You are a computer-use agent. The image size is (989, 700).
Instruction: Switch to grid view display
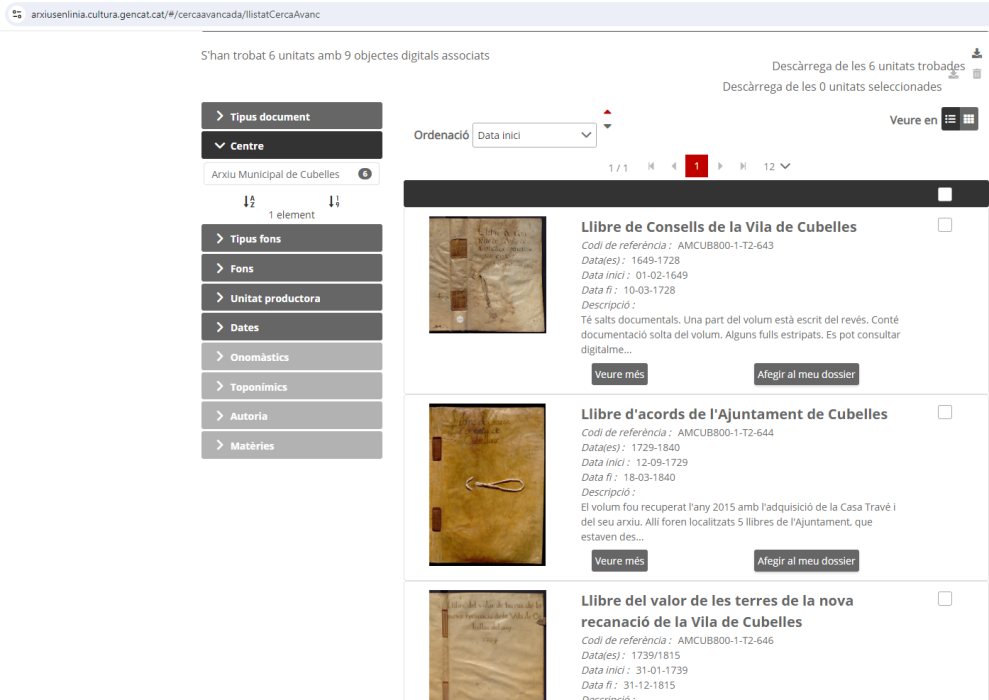pyautogui.click(x=968, y=120)
